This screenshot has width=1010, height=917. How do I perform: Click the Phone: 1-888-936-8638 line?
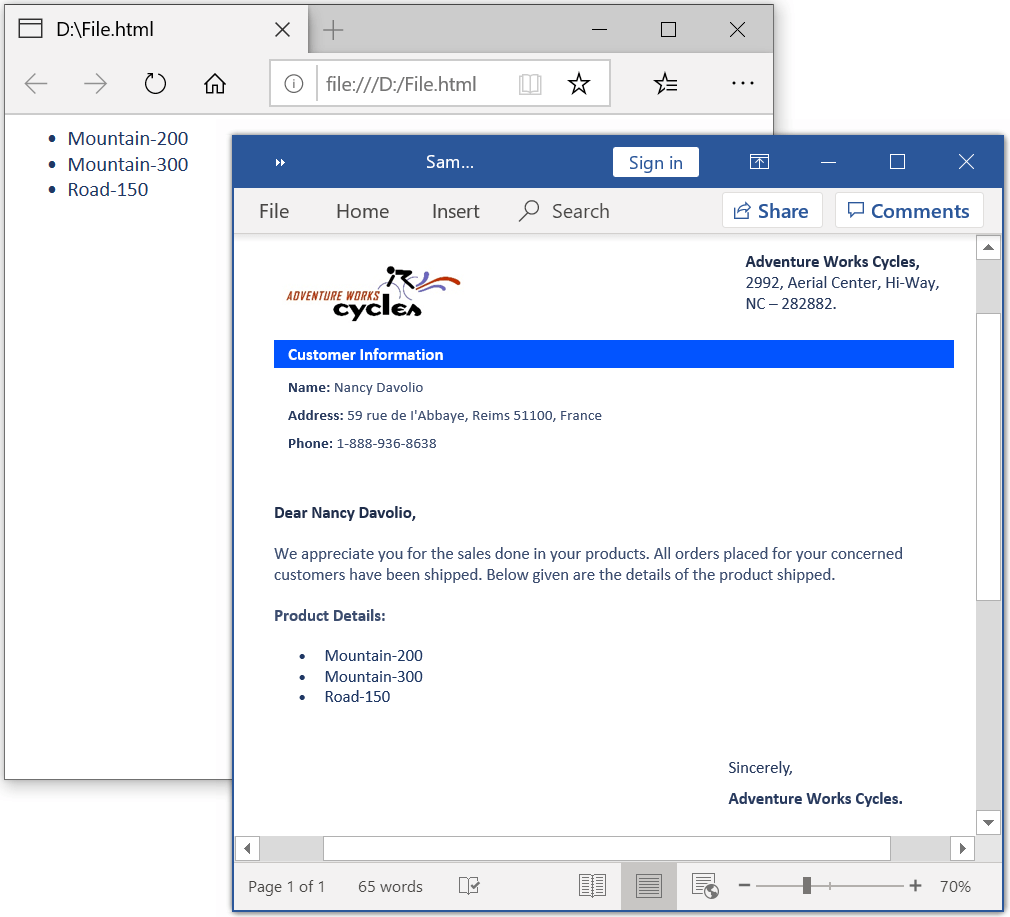(x=362, y=443)
